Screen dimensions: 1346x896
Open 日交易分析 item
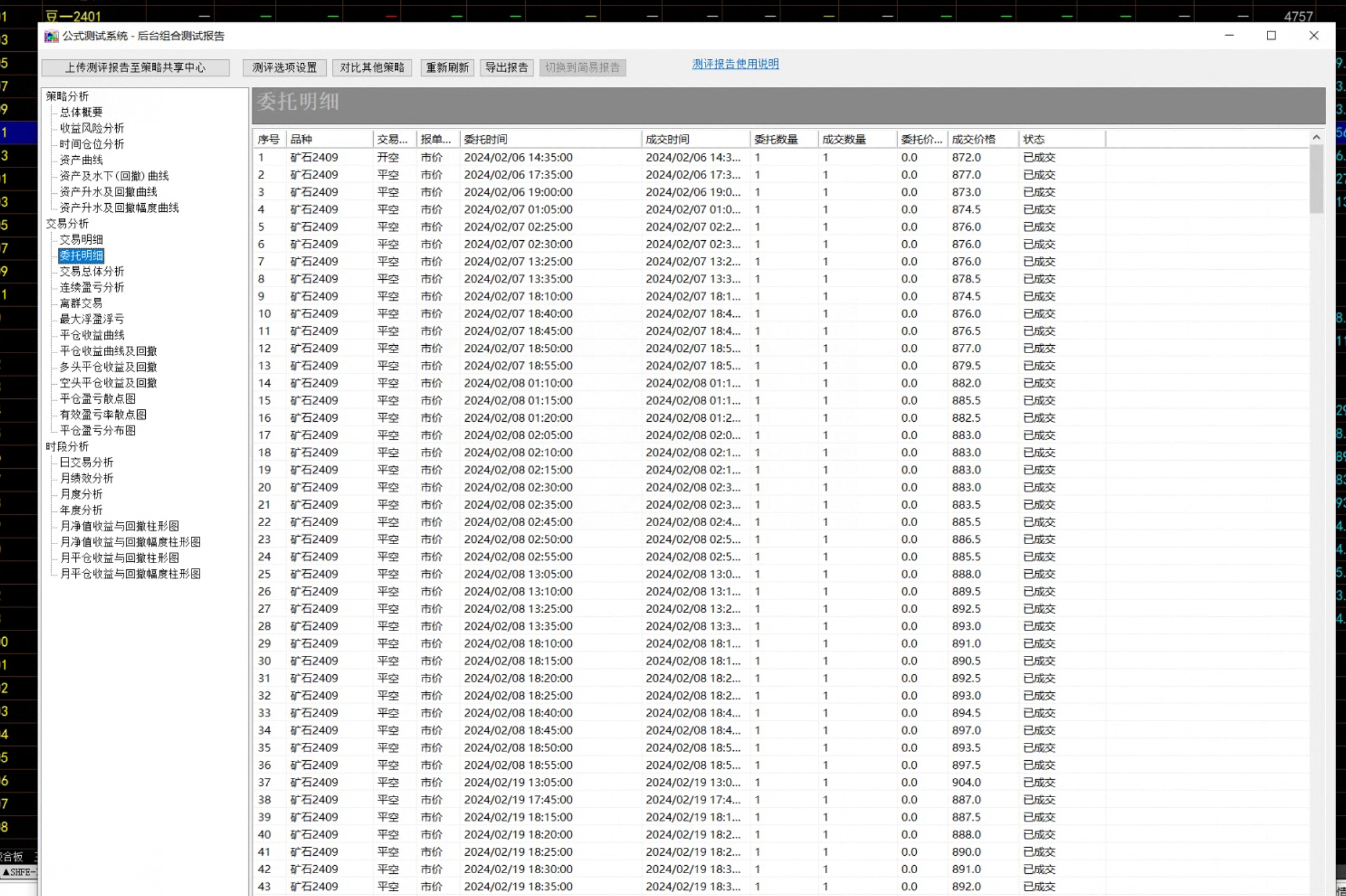coord(86,463)
